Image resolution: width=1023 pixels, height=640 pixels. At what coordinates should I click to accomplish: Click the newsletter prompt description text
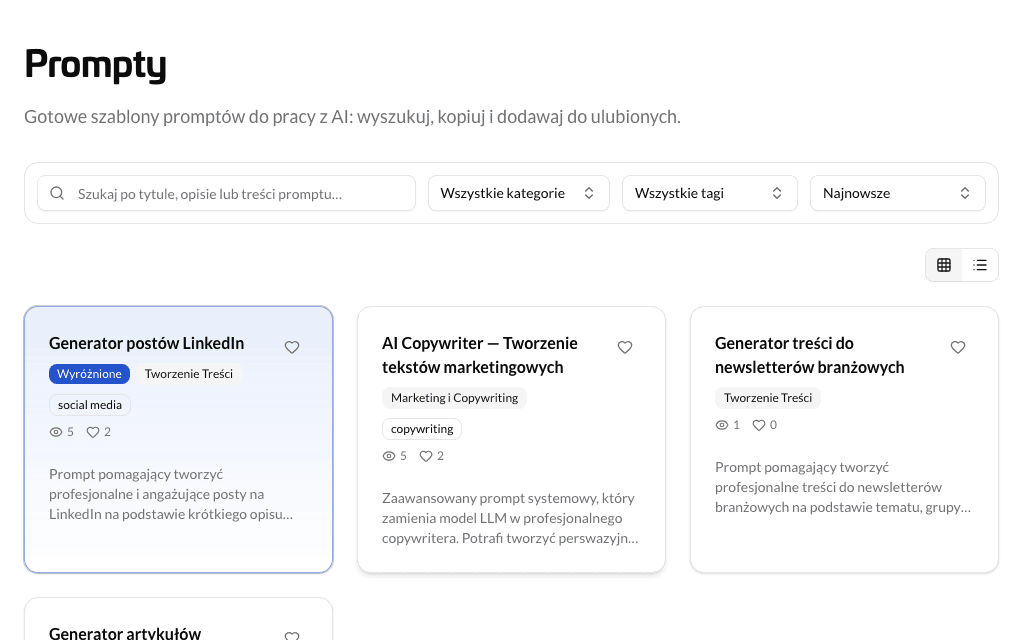pos(843,487)
